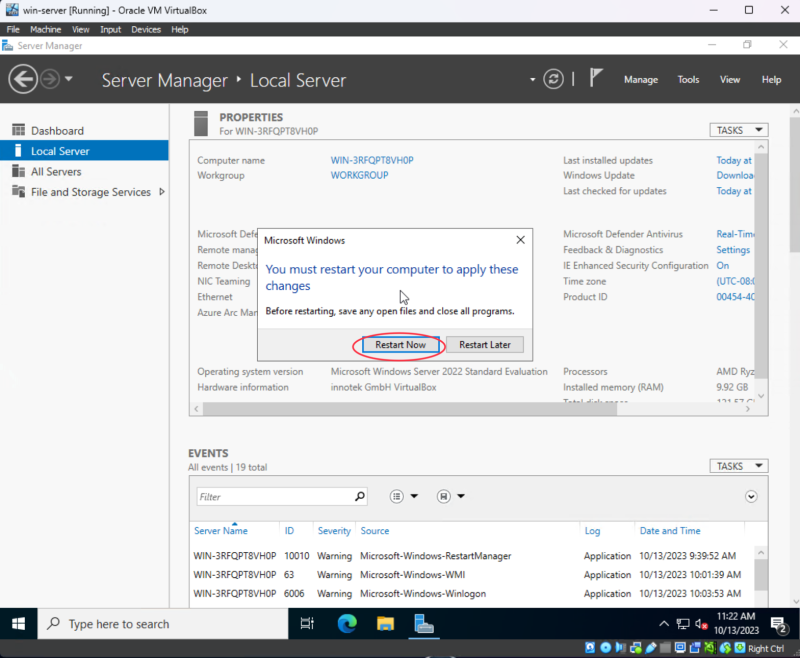Image resolution: width=800 pixels, height=658 pixels.
Task: Expand the events section chevron button
Action: point(751,496)
